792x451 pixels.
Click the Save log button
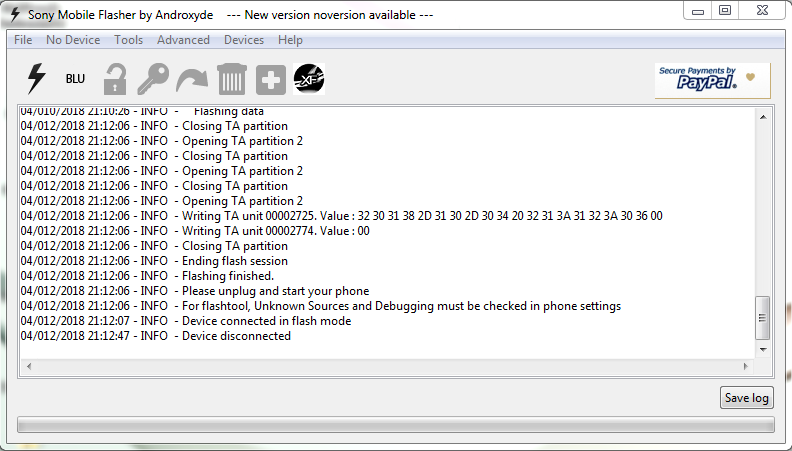pyautogui.click(x=747, y=397)
